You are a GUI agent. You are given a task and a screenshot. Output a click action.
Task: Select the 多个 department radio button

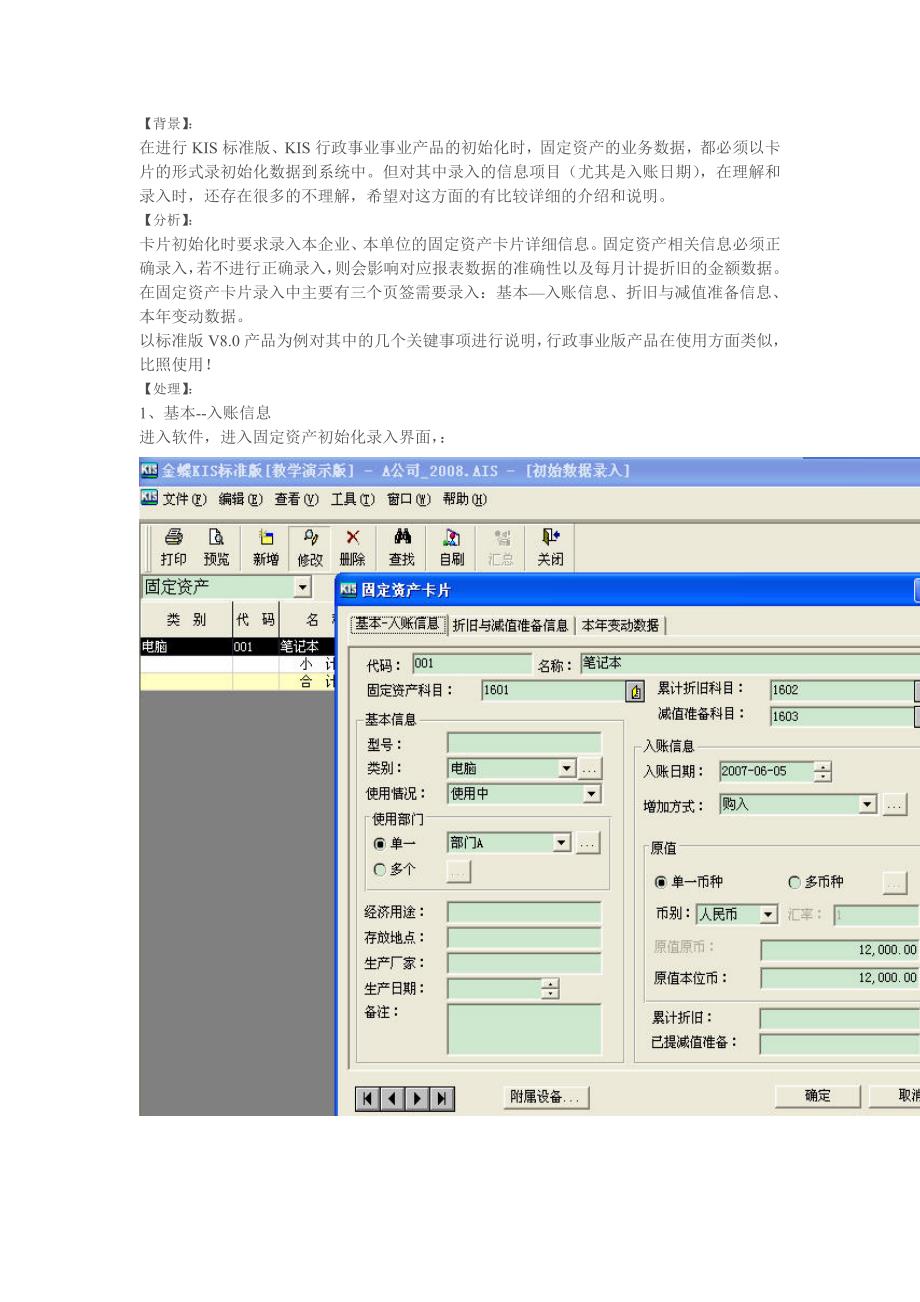click(380, 870)
